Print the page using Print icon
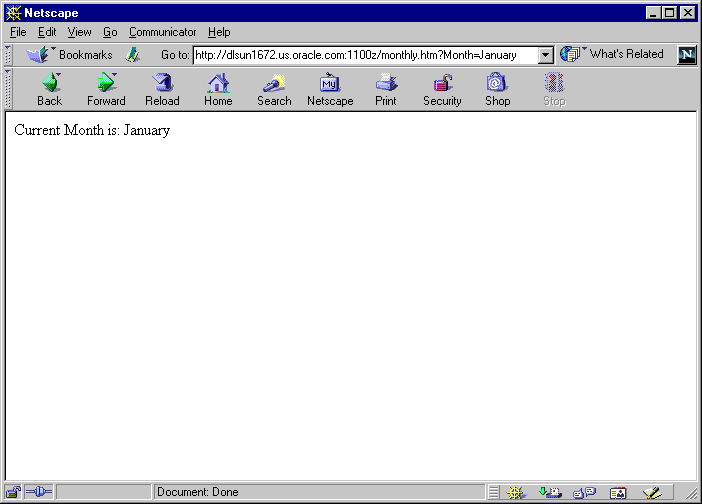The width and height of the screenshot is (702, 504). [385, 90]
